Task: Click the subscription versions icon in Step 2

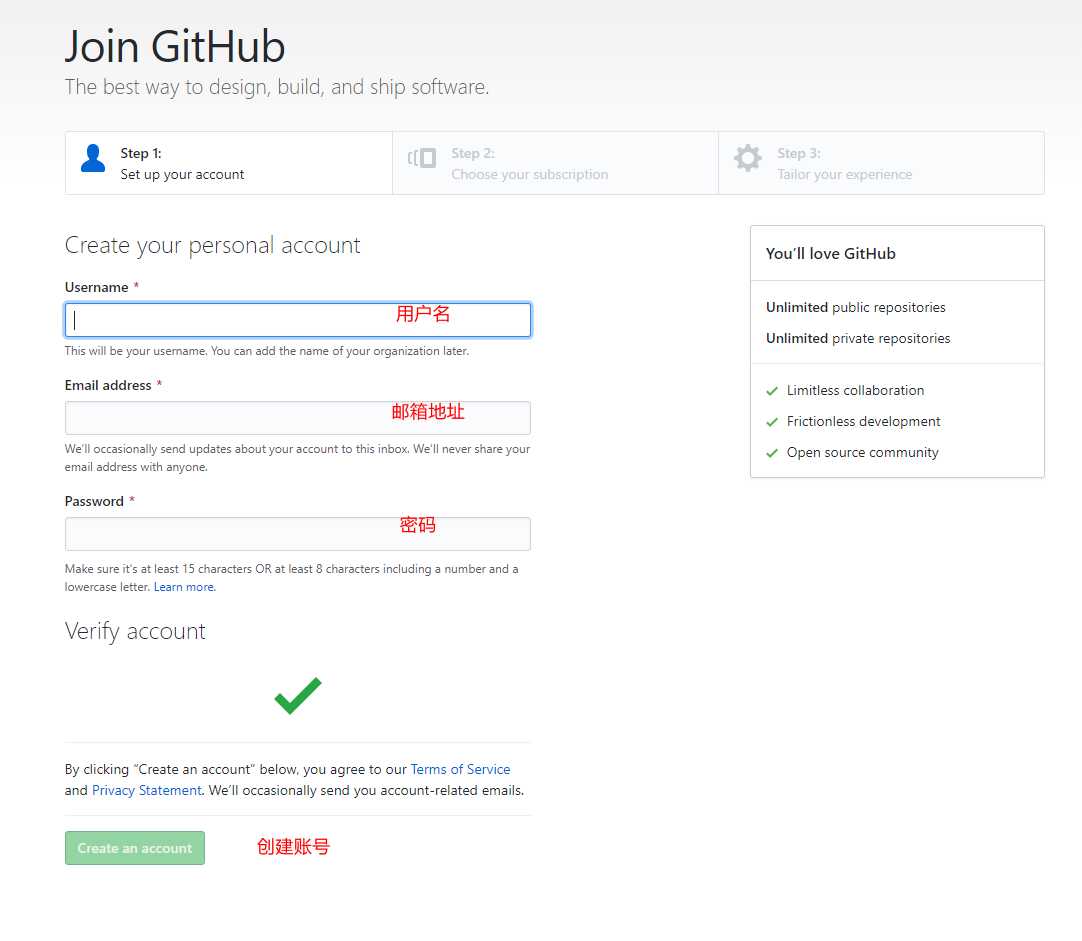Action: pyautogui.click(x=422, y=158)
